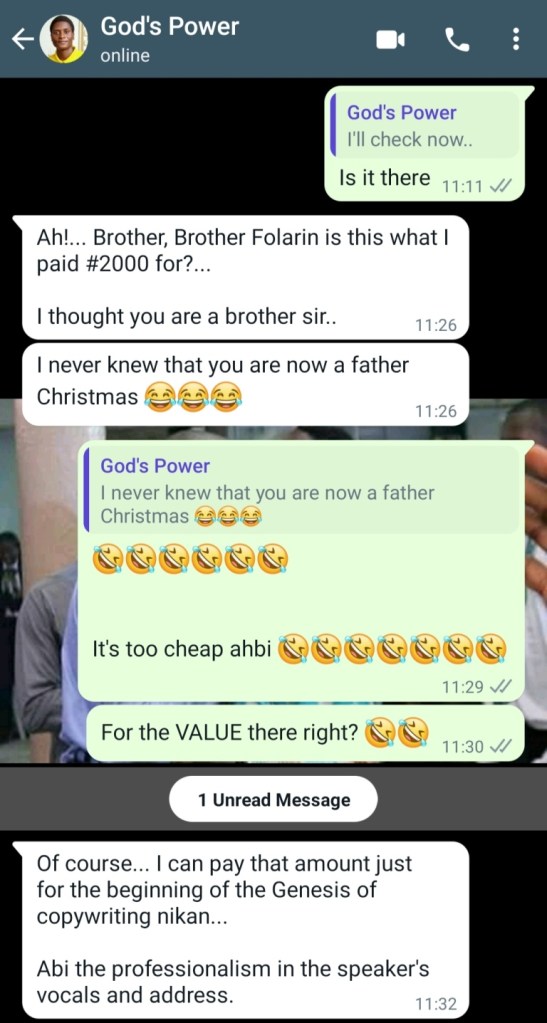Tap the double-check read receipt at 11:11

click(x=498, y=187)
